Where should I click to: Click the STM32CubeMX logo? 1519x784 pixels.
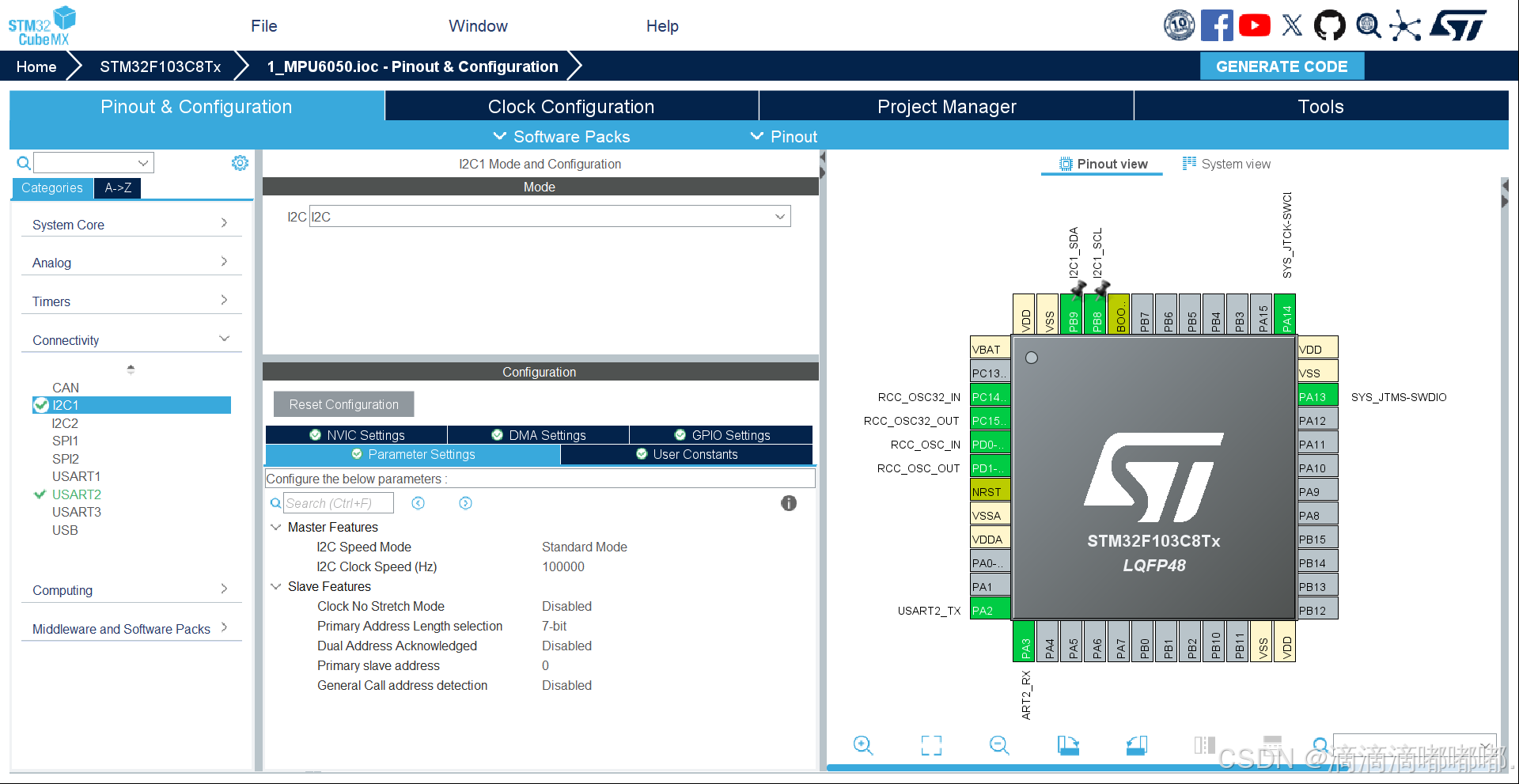[x=42, y=26]
